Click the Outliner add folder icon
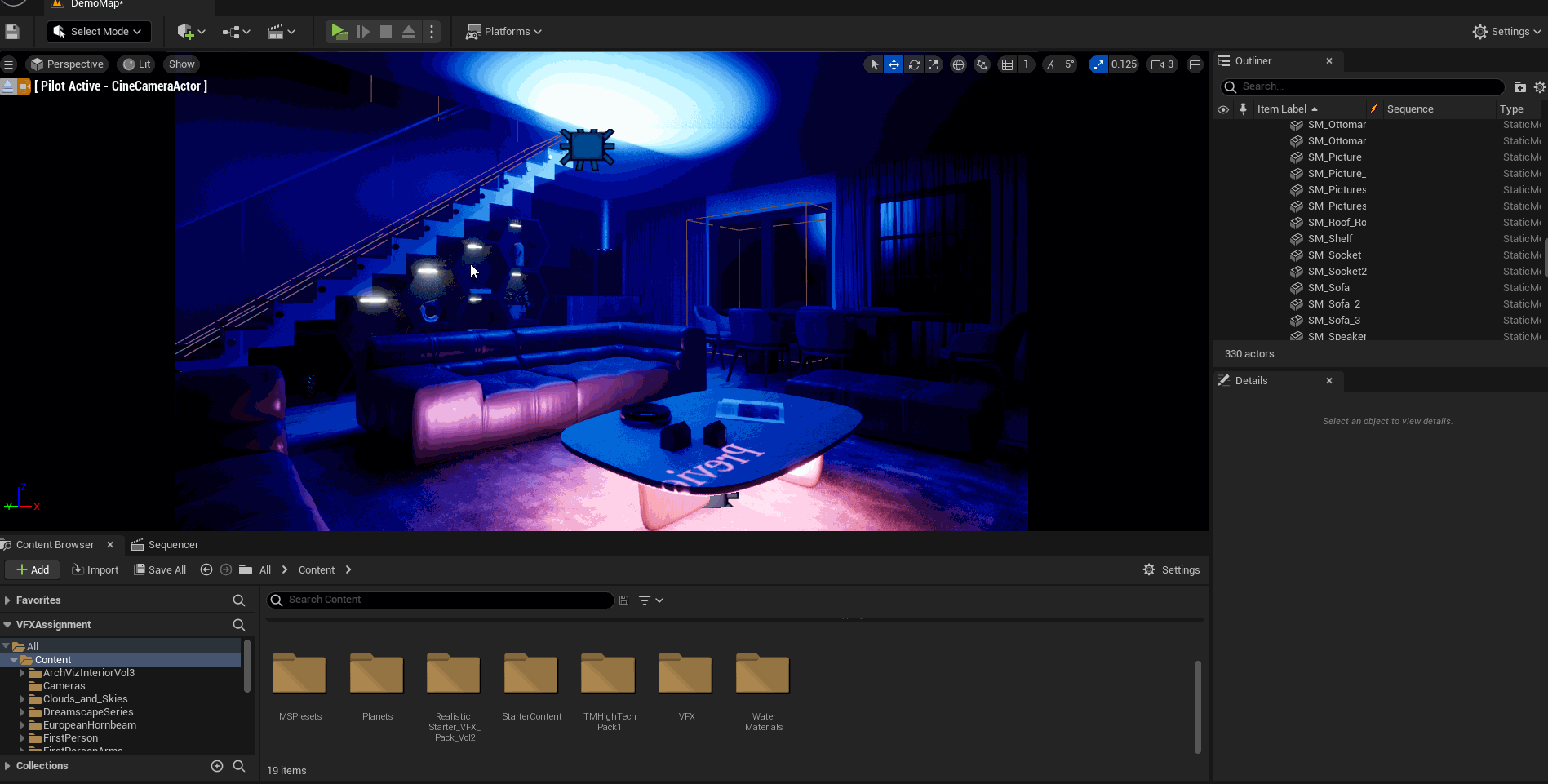This screenshot has width=1548, height=784. pos(1519,87)
